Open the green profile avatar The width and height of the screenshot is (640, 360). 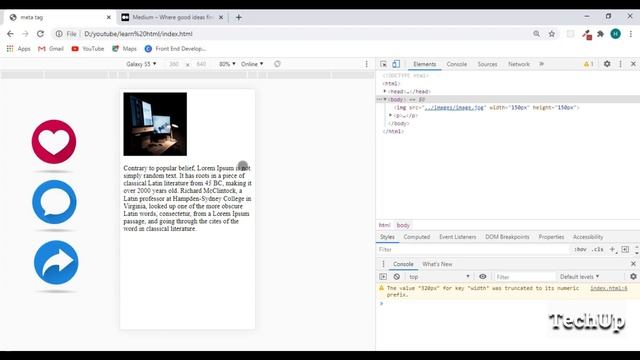tap(616, 34)
